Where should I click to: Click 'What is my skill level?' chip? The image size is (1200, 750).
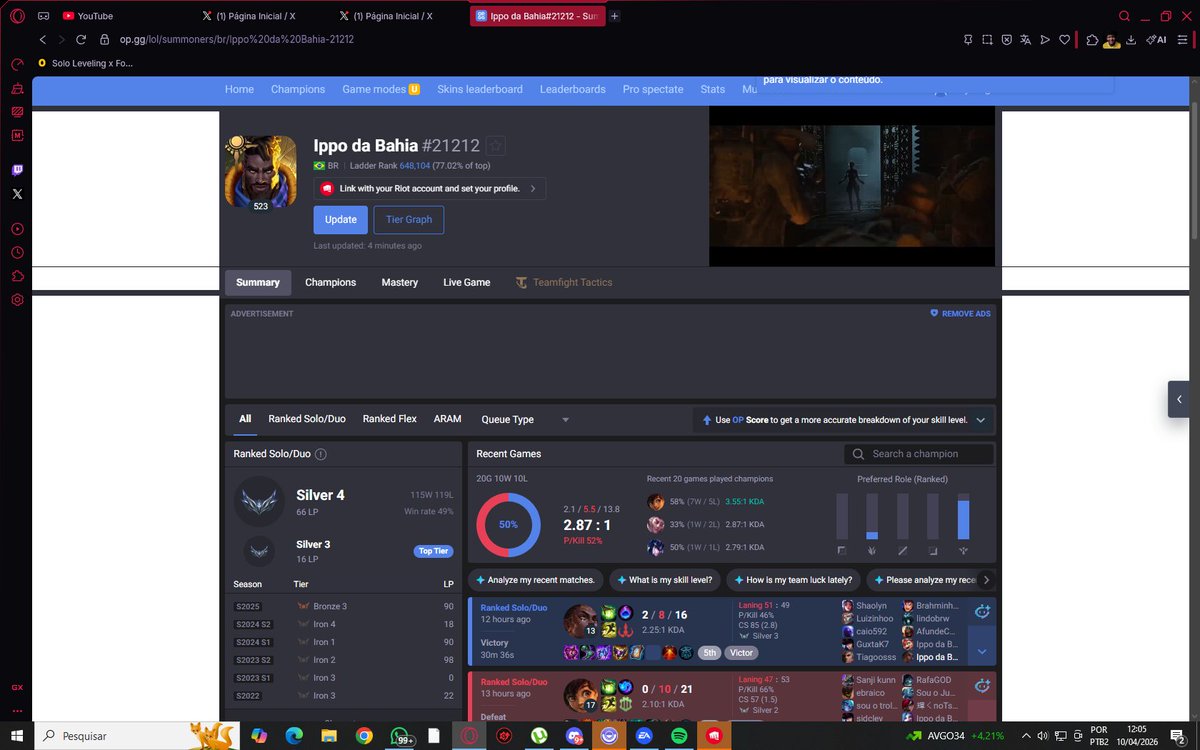pyautogui.click(x=664, y=580)
